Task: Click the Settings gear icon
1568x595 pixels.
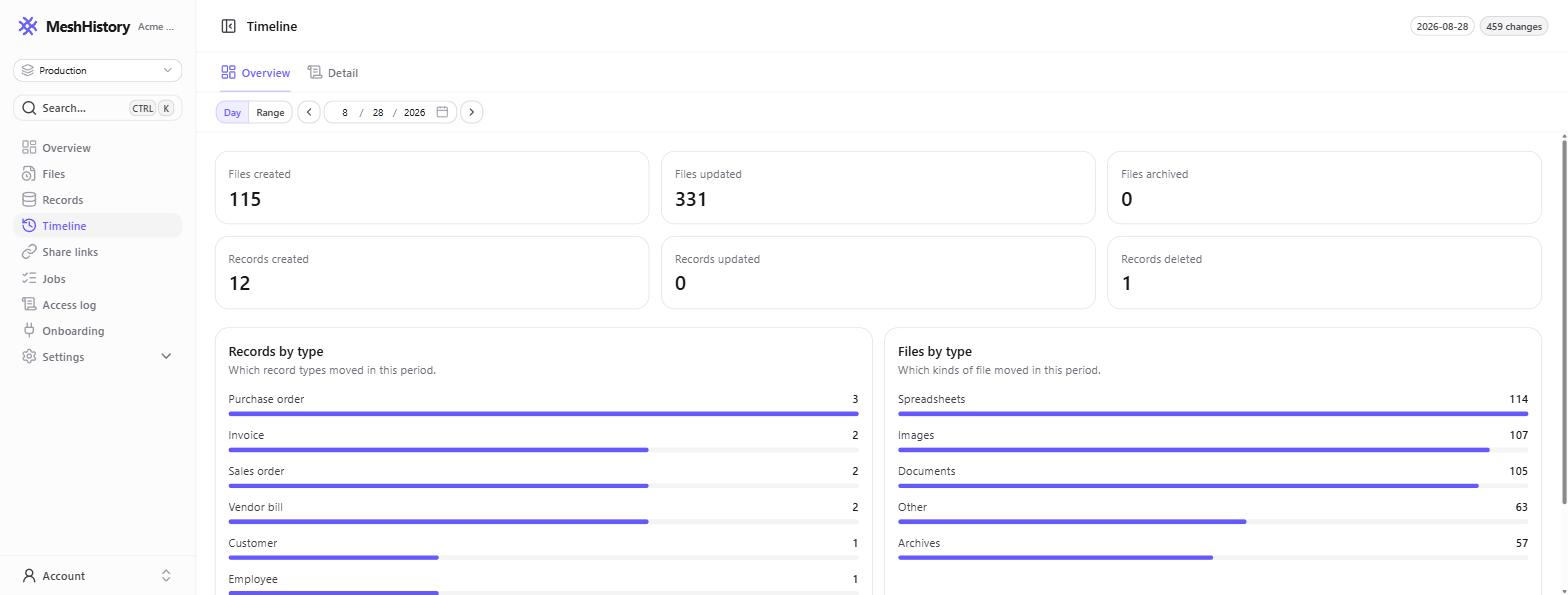Action: click(29, 356)
